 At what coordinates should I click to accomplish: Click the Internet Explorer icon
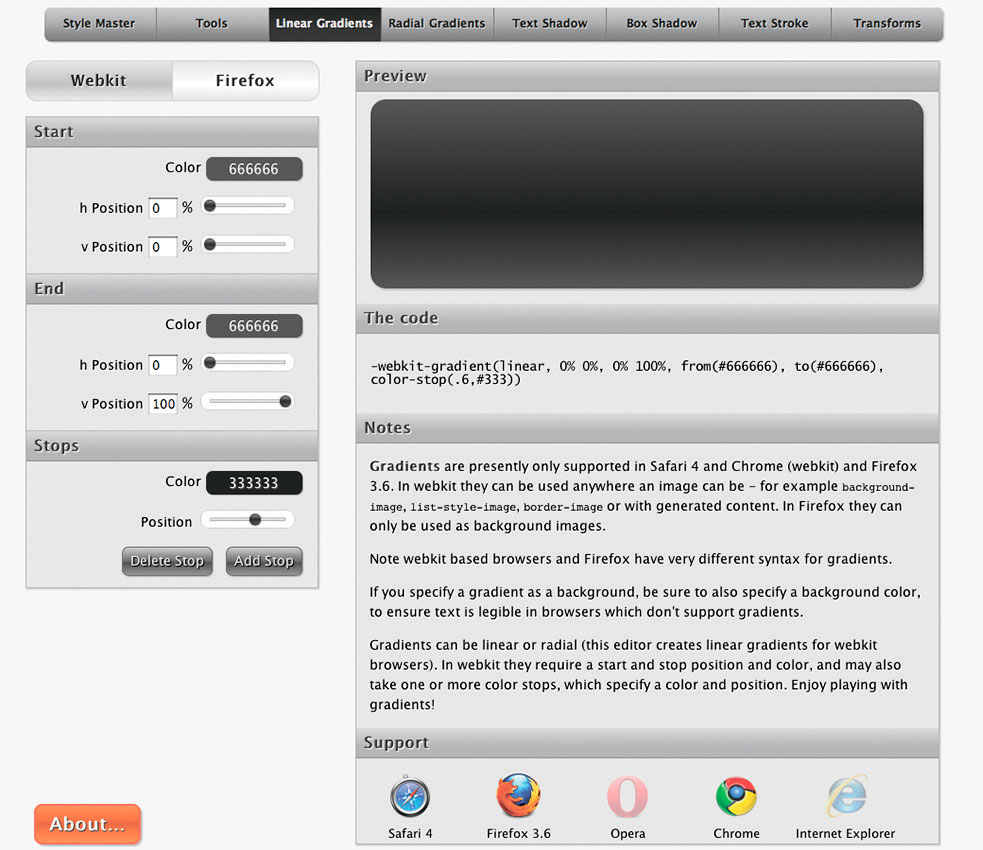coord(846,796)
